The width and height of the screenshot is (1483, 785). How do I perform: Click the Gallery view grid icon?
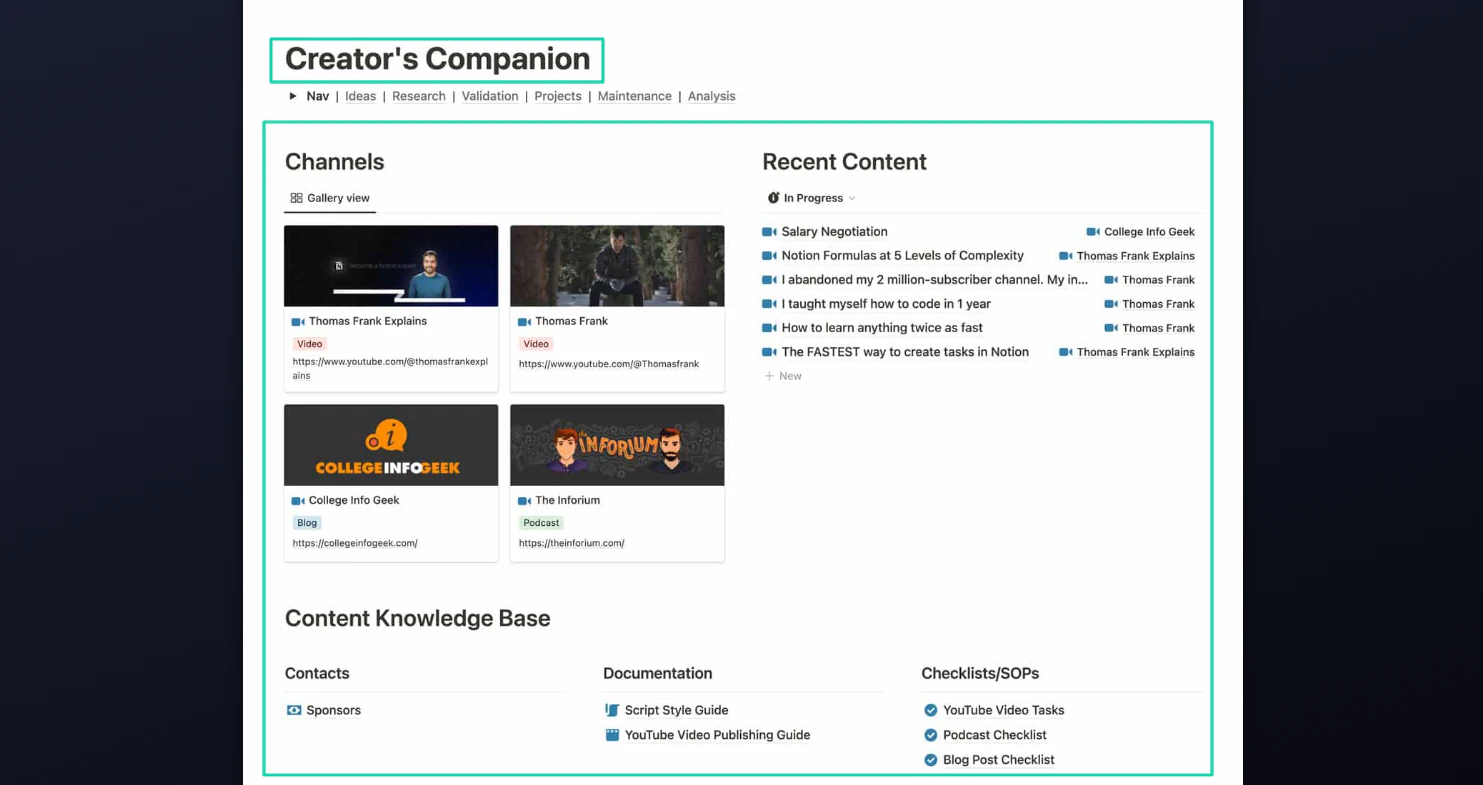coord(296,198)
